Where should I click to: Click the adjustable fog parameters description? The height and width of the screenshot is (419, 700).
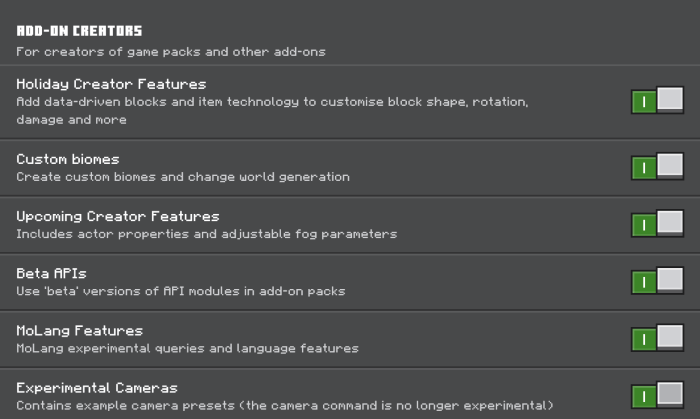point(206,234)
